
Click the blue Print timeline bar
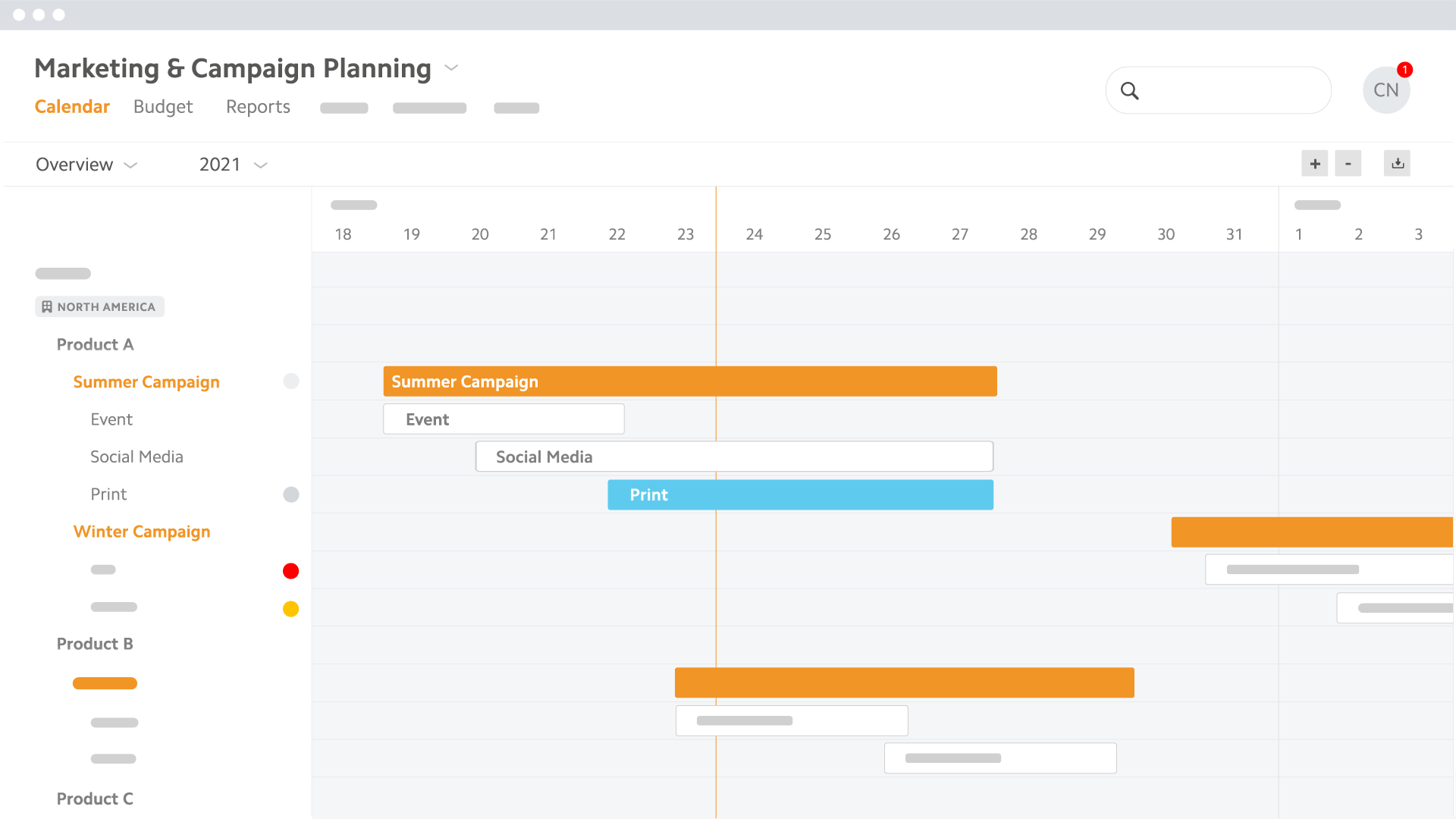pos(800,495)
